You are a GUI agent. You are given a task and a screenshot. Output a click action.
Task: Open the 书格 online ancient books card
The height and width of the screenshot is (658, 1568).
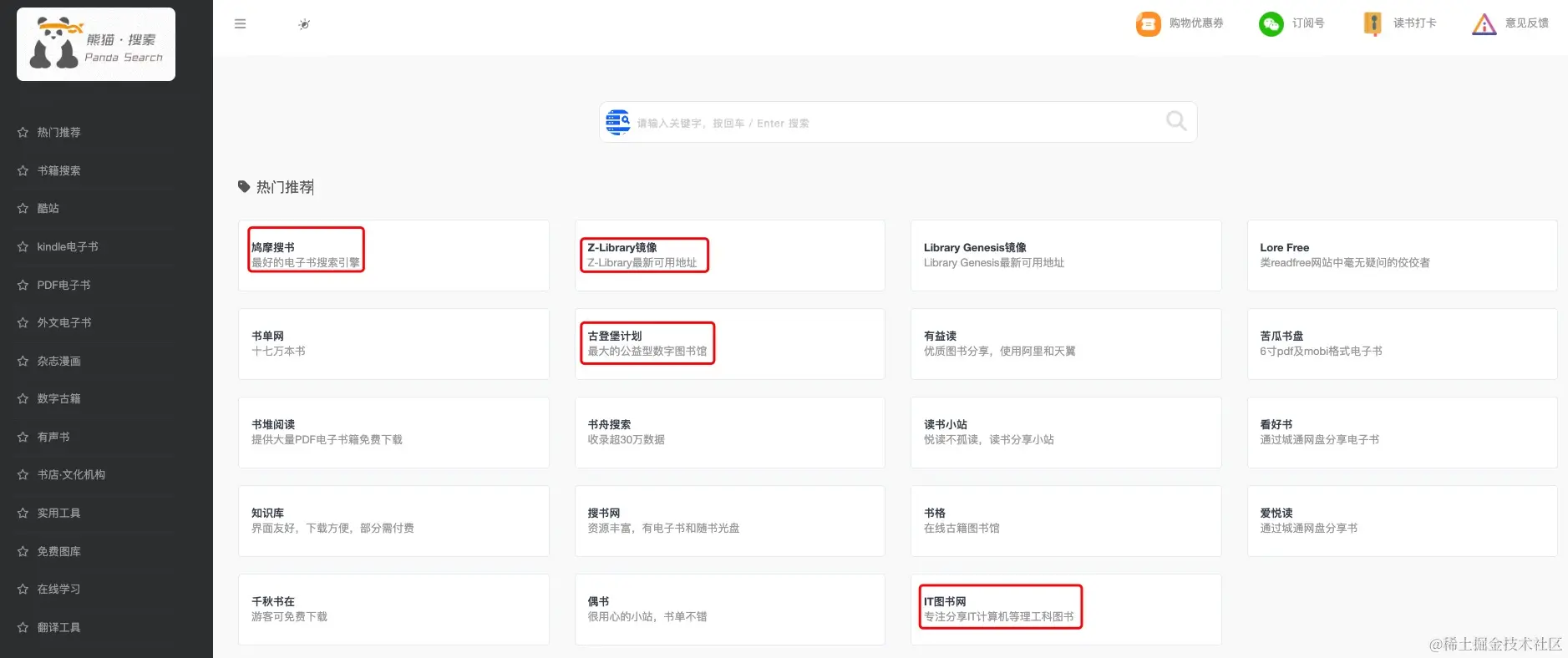point(1066,521)
